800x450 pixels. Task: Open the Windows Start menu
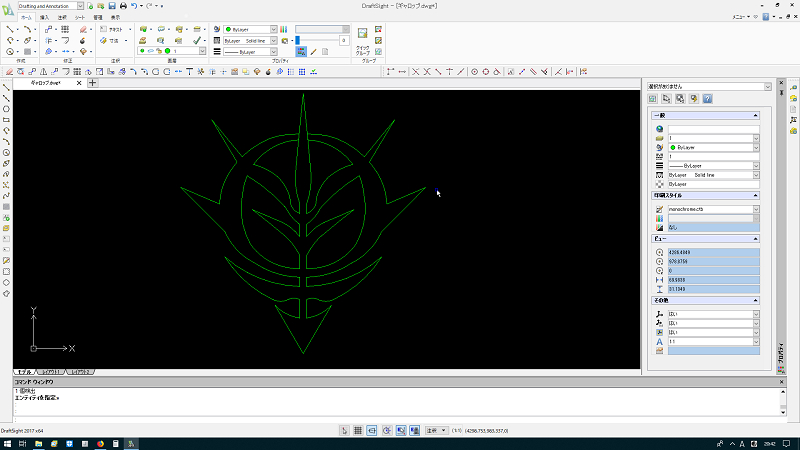pos(7,444)
